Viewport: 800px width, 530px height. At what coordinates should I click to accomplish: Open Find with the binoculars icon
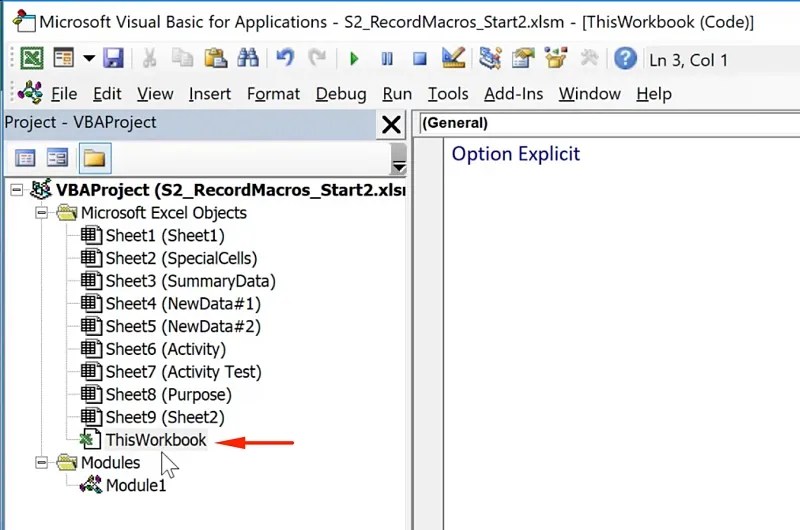point(248,59)
